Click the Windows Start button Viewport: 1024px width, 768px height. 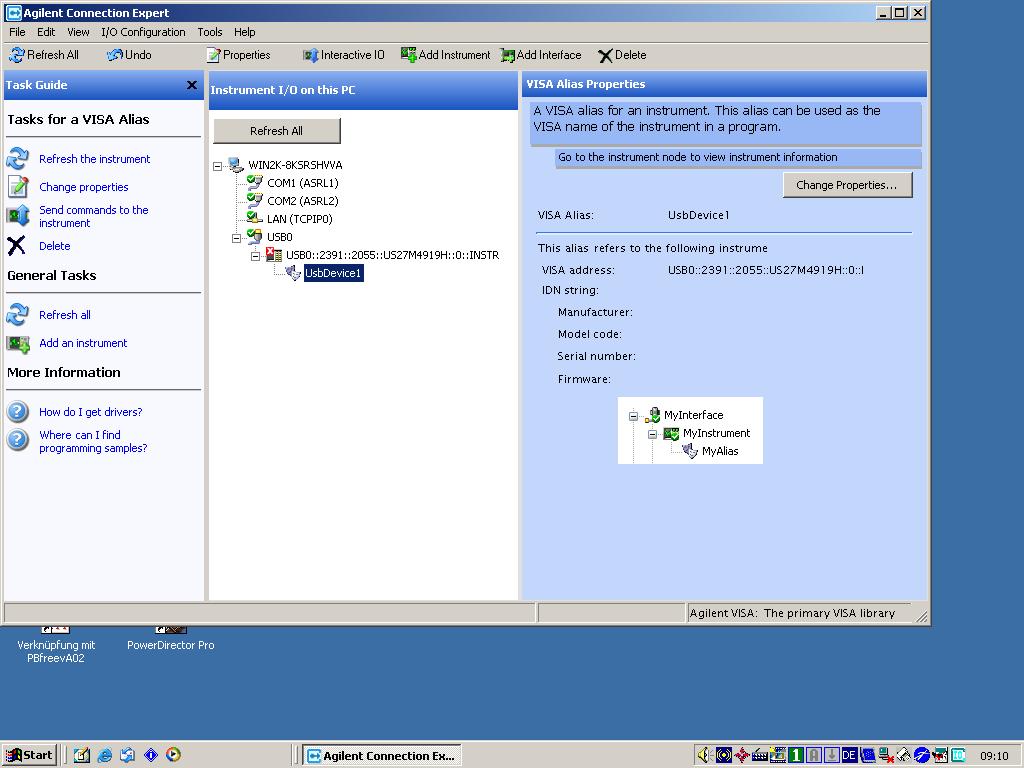pos(29,755)
